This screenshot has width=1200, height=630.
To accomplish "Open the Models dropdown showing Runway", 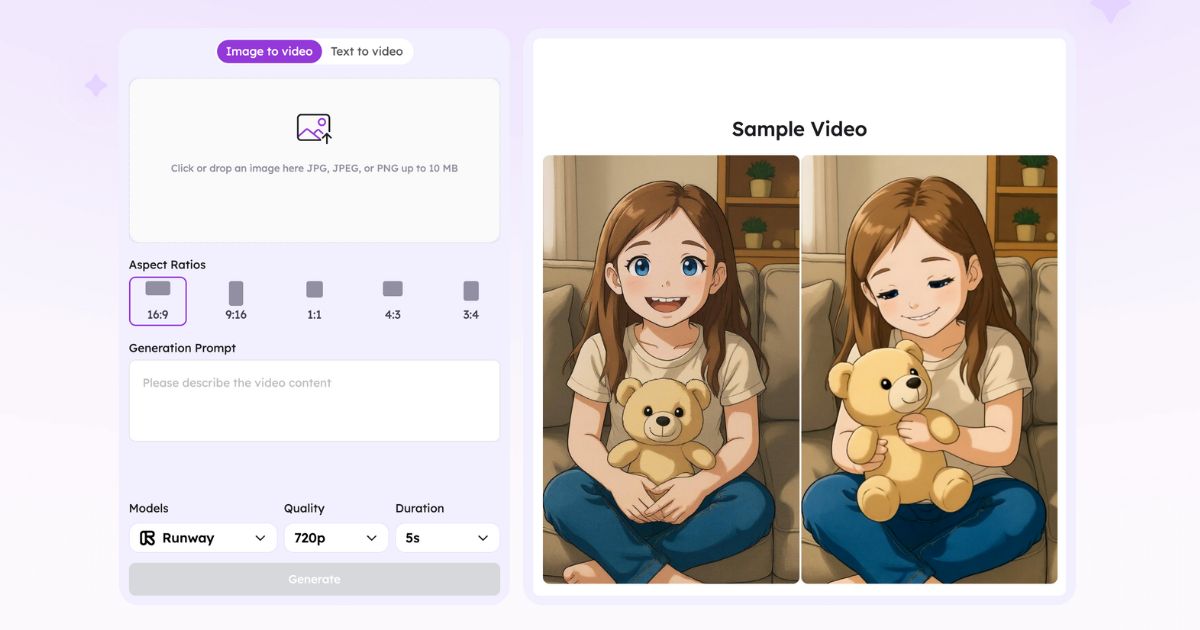I will 203,538.
